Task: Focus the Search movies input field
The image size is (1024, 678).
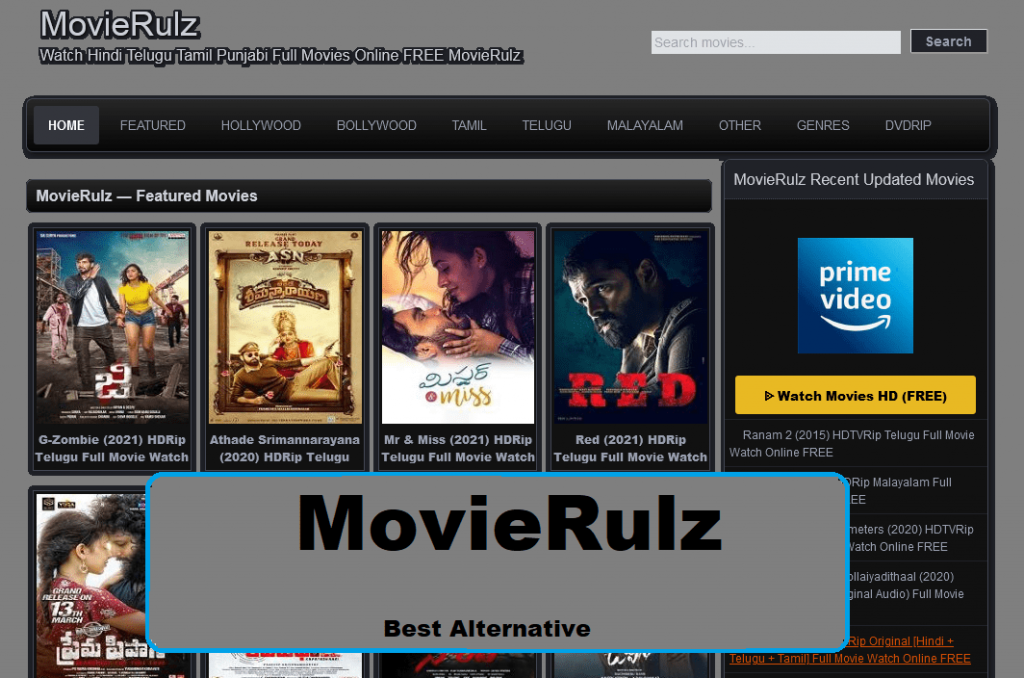Action: tap(775, 42)
